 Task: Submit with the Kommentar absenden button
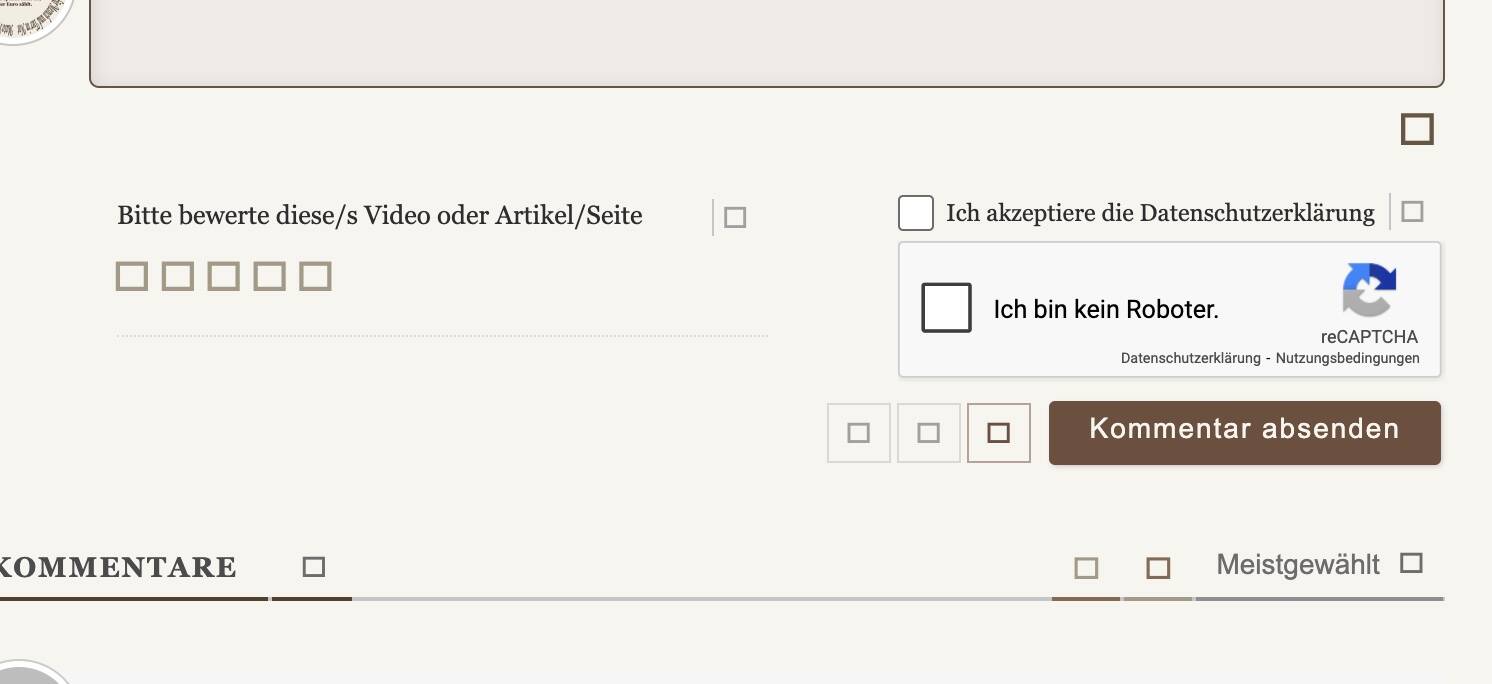(x=1245, y=433)
